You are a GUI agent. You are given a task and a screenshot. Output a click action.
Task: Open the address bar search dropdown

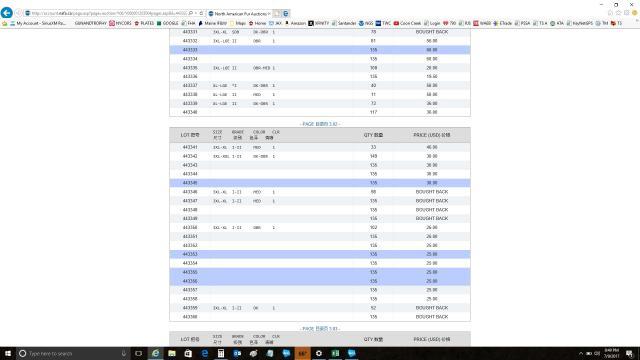tap(196, 13)
